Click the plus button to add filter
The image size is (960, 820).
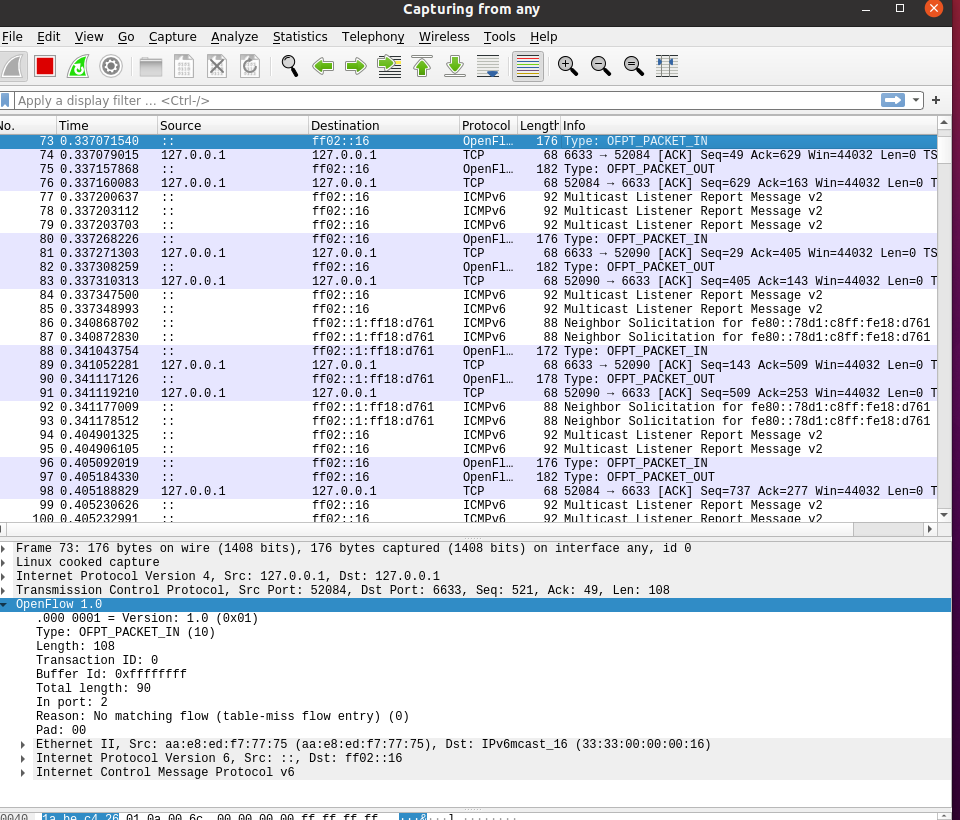[x=936, y=100]
